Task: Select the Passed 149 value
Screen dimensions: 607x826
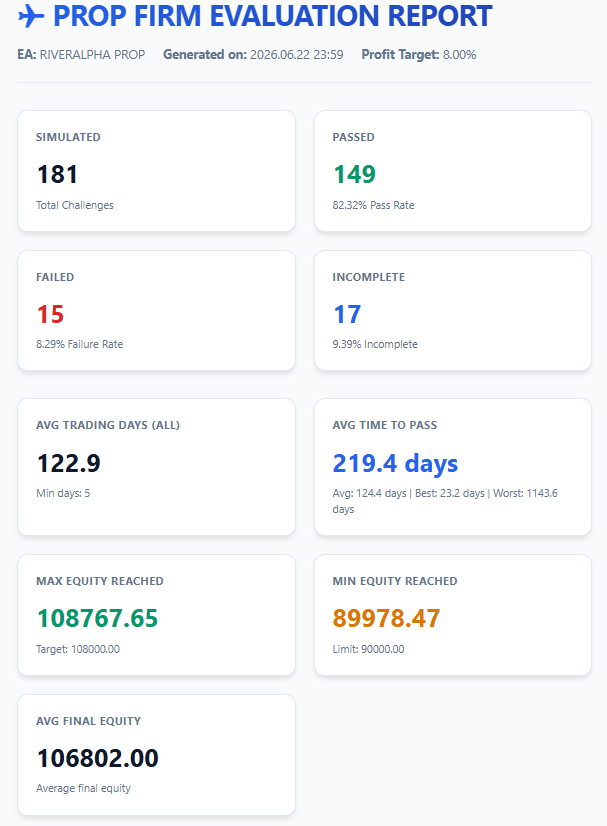Action: (x=355, y=174)
